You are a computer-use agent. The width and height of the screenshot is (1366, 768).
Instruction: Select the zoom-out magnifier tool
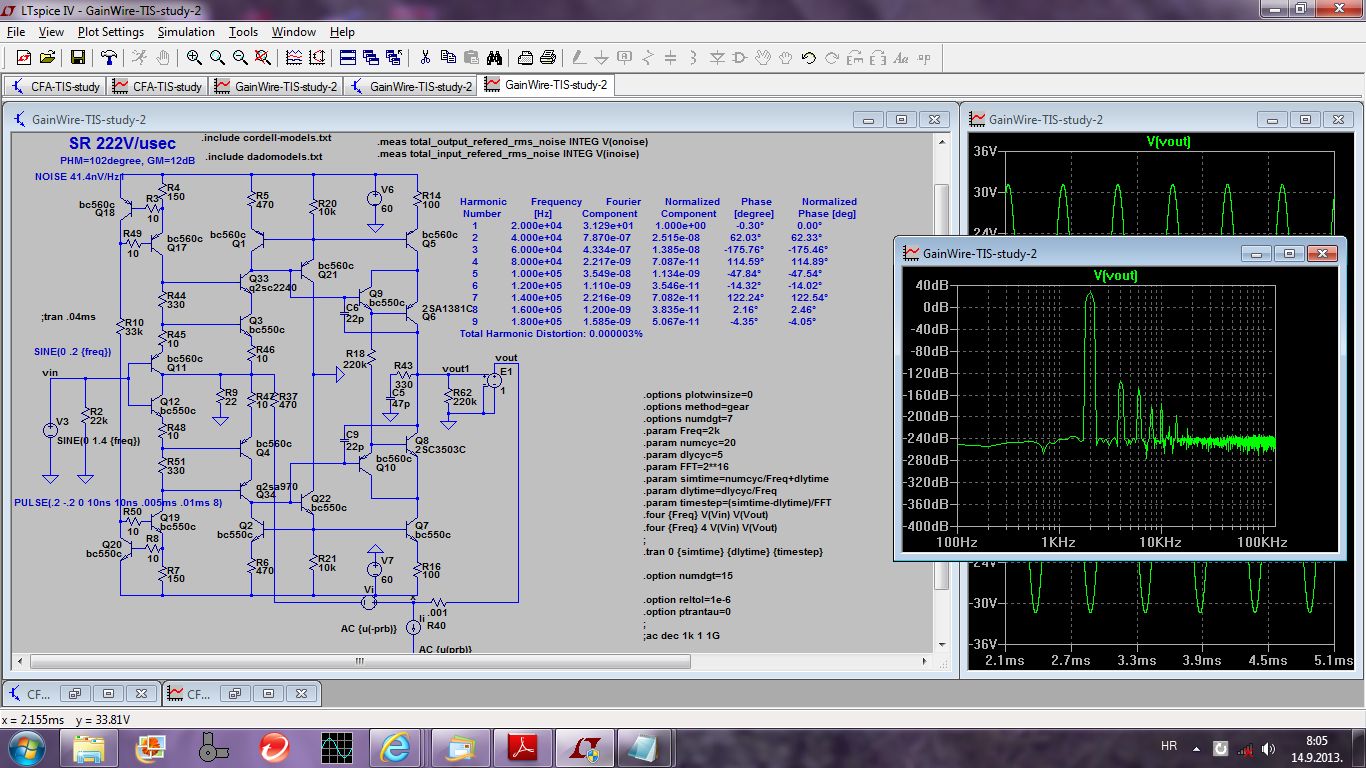[240, 58]
